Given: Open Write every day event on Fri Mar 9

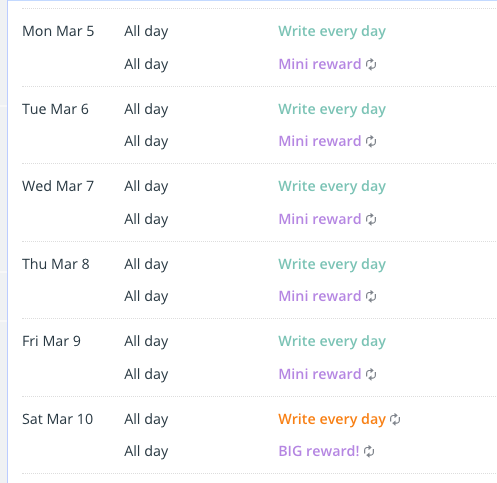Looking at the screenshot, I should tap(332, 342).
